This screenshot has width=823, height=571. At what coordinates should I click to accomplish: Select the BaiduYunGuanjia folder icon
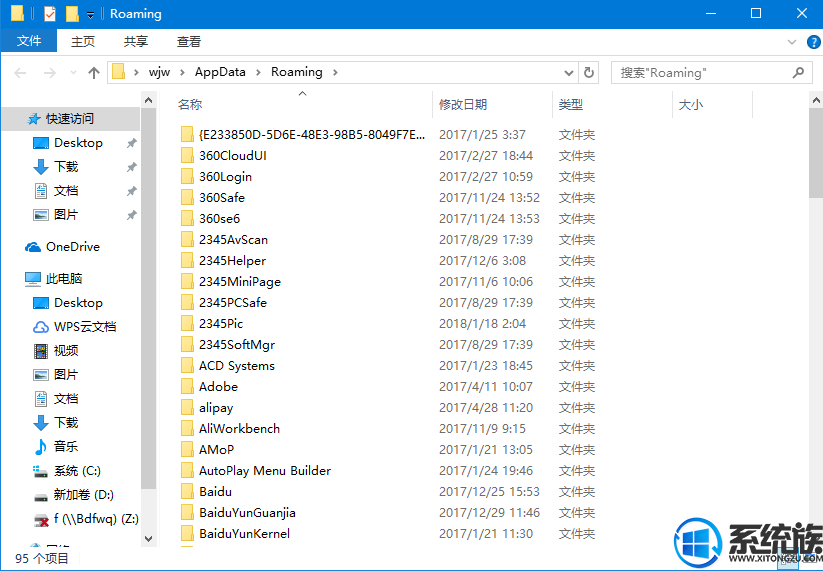[187, 513]
